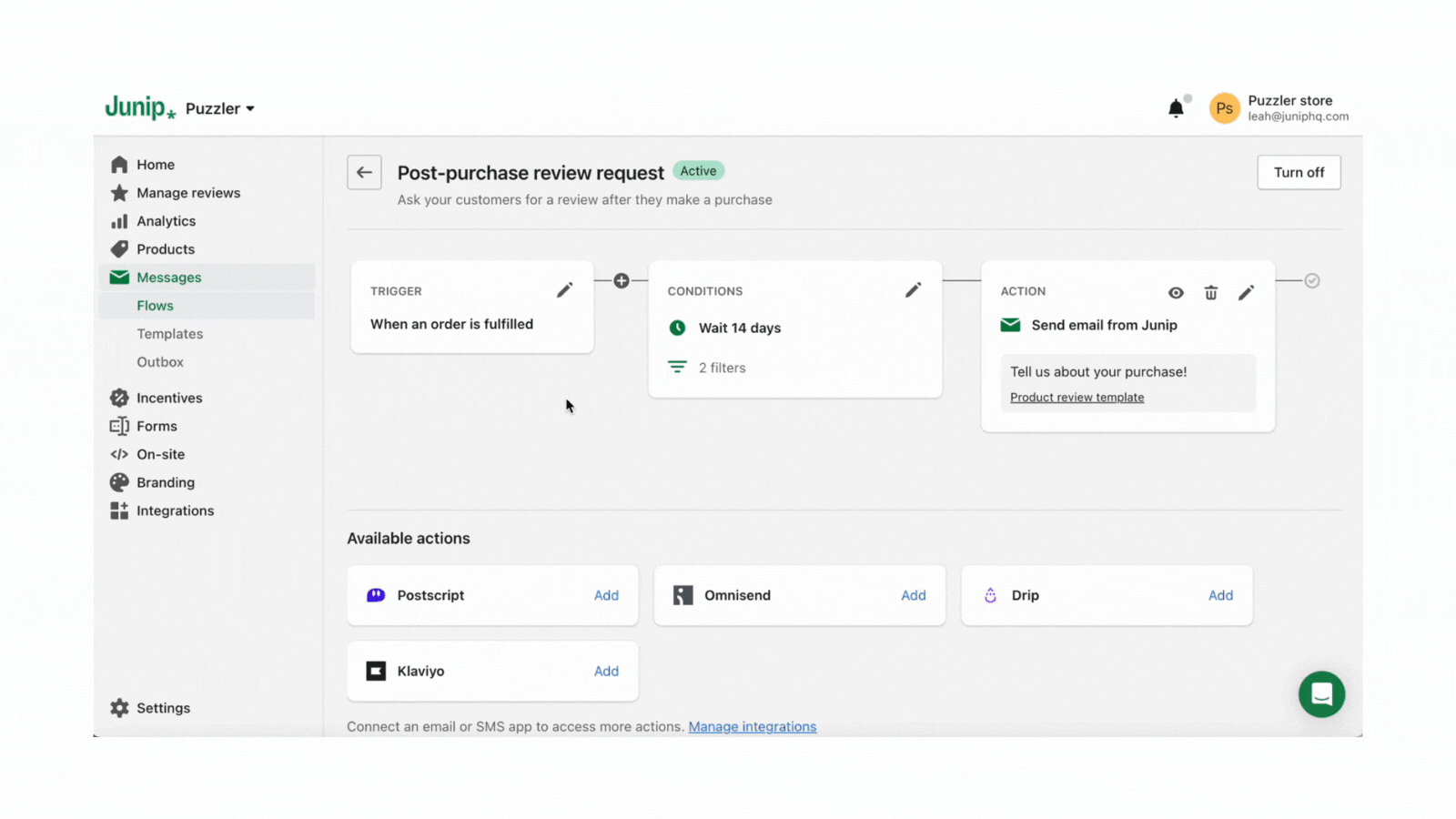Click the 2 filters icon
The height and width of the screenshot is (819, 1456).
coord(677,368)
